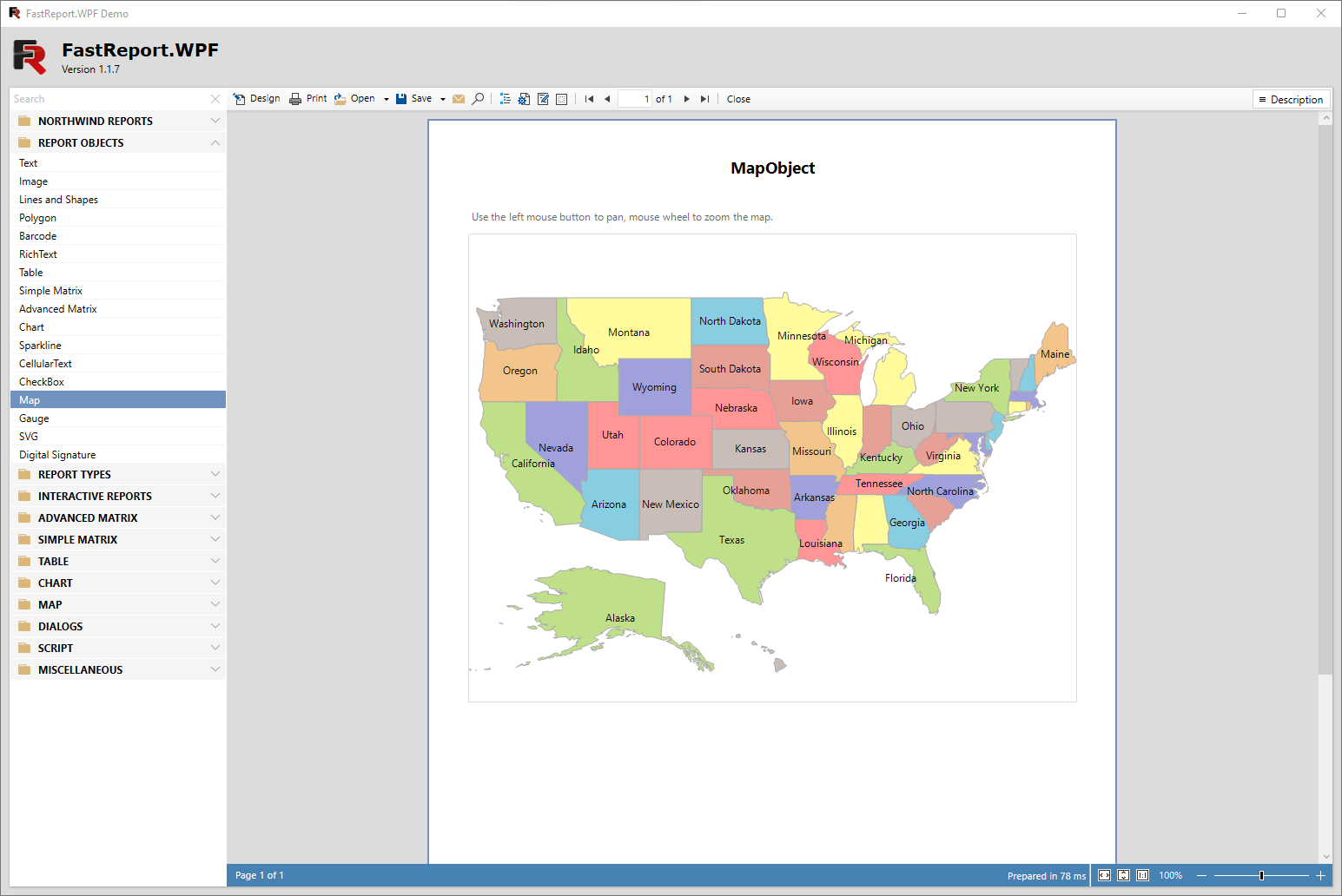Click the email envelope icon in the toolbar

coord(459,99)
